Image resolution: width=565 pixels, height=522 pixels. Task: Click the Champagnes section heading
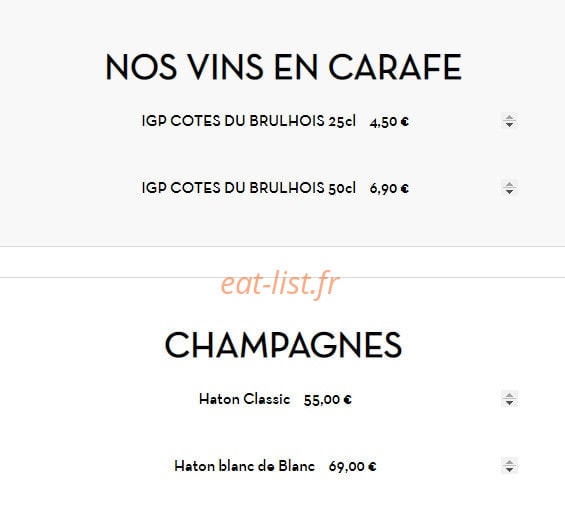click(x=283, y=345)
